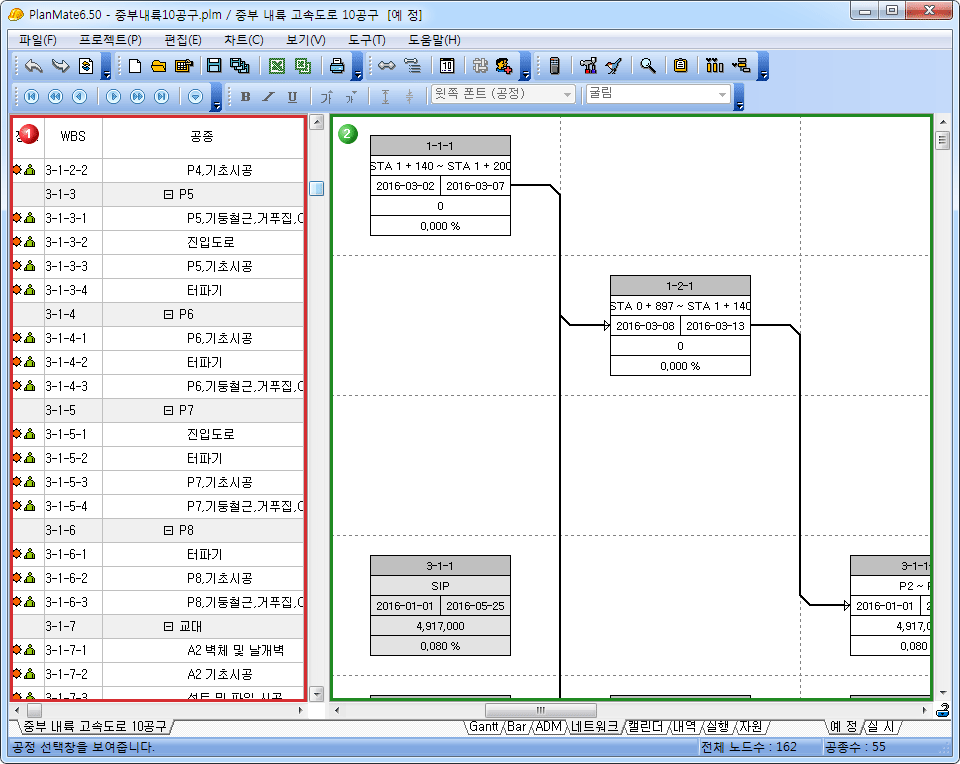Viewport: 960px width, 764px height.
Task: Toggle Underline text formatting
Action: pos(292,97)
